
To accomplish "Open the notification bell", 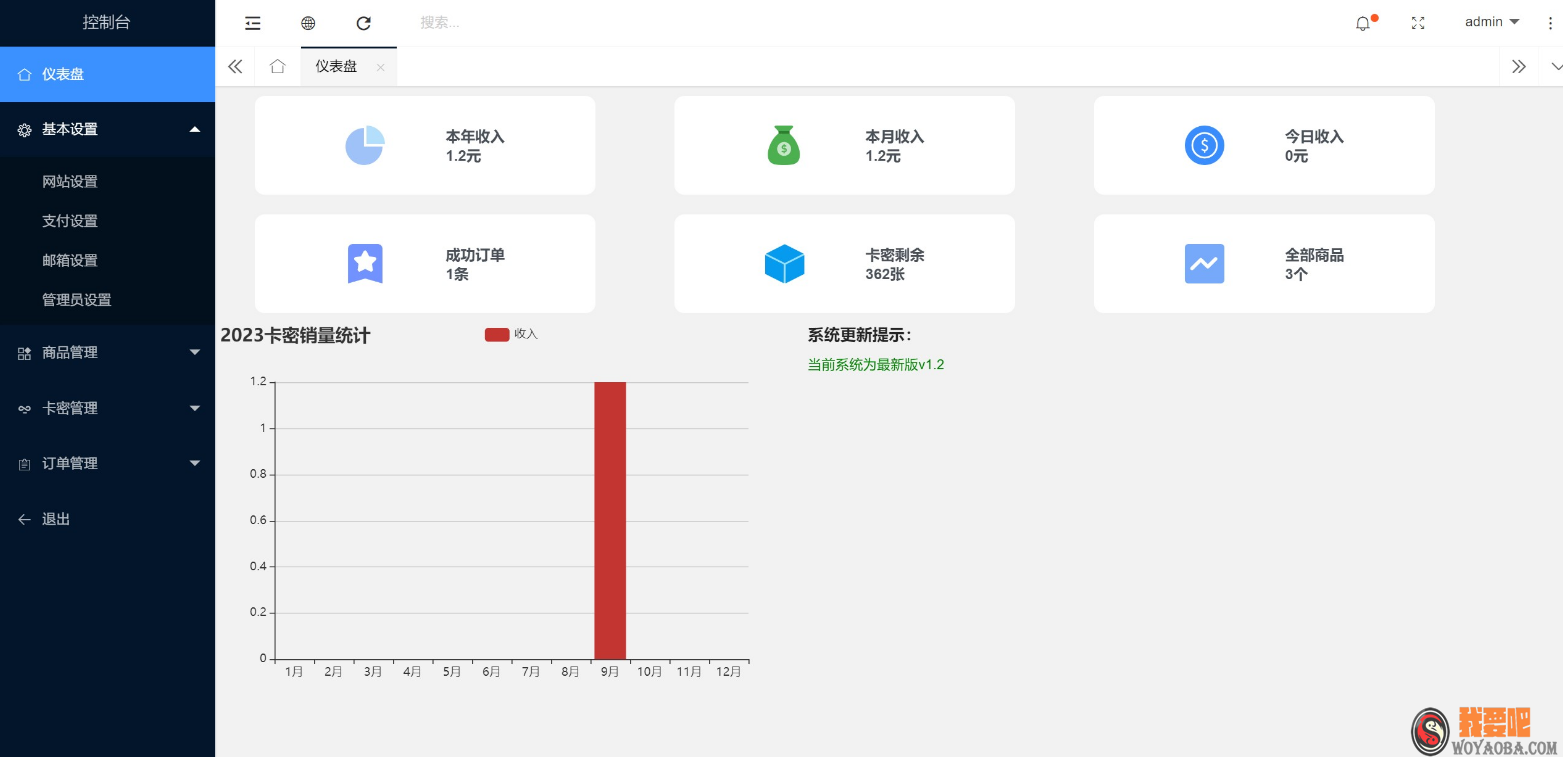I will [x=1363, y=23].
